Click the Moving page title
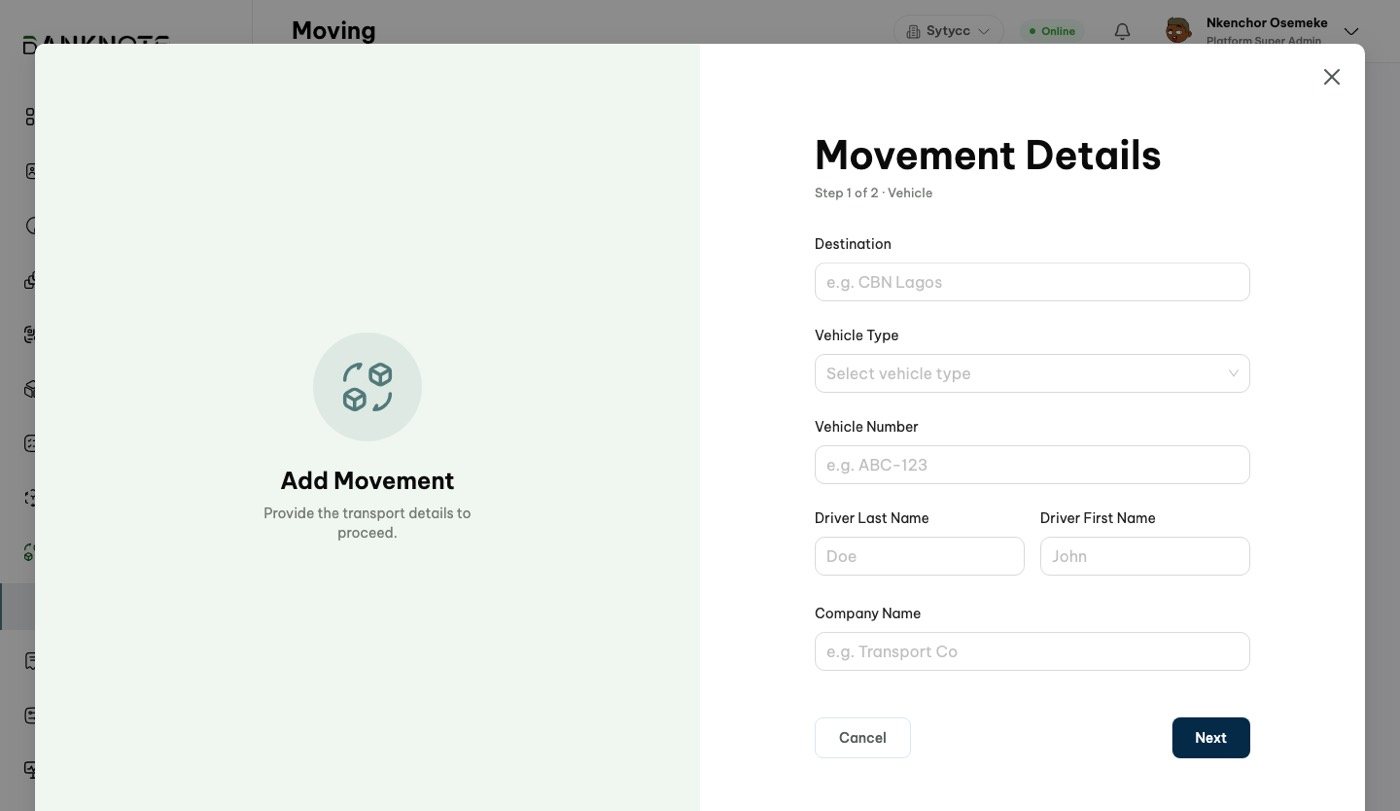 334,30
